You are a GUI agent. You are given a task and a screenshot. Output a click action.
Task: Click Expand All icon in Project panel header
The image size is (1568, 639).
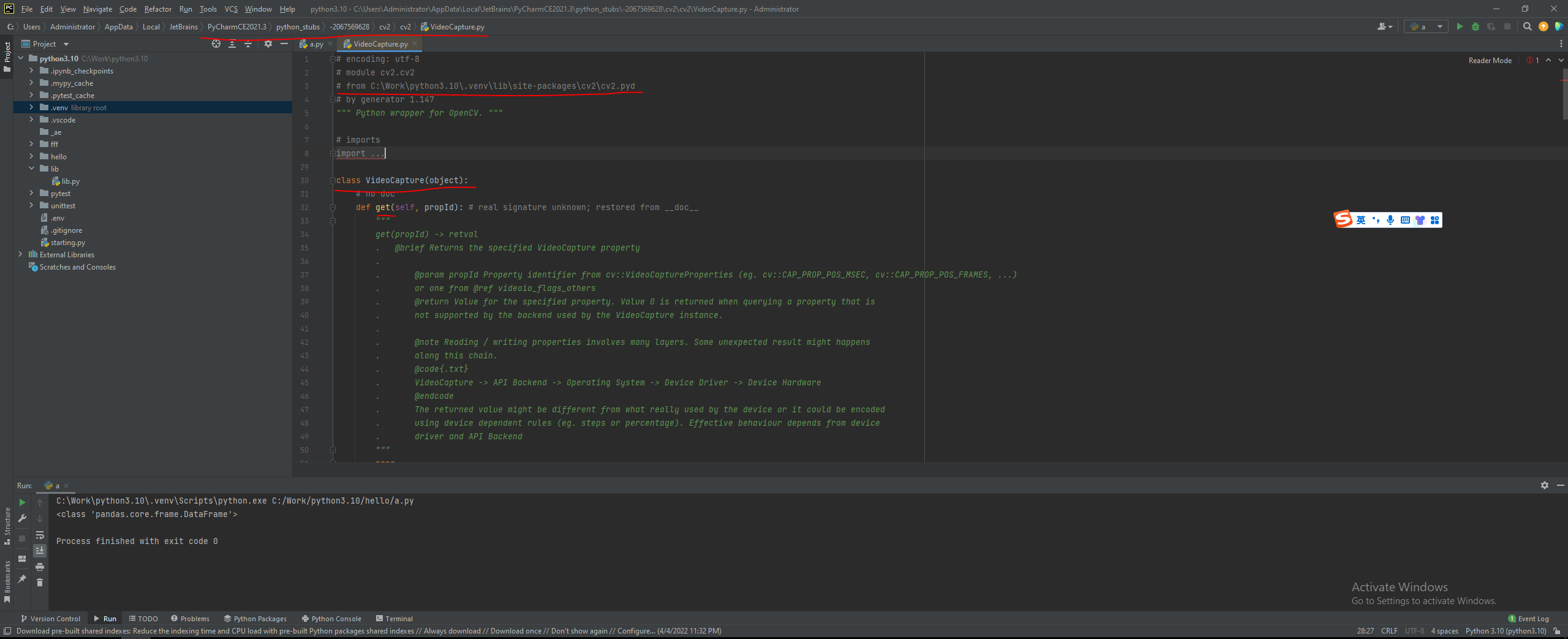click(232, 43)
